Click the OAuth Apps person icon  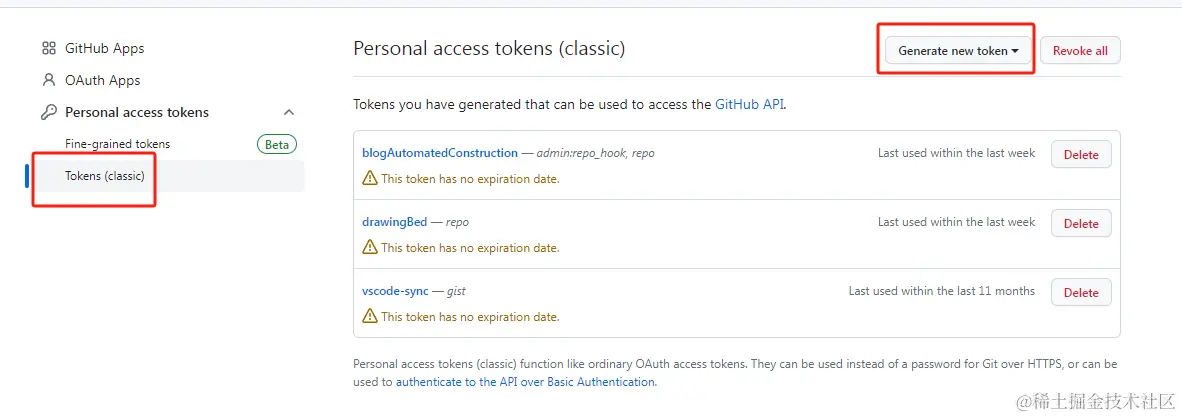coord(48,80)
